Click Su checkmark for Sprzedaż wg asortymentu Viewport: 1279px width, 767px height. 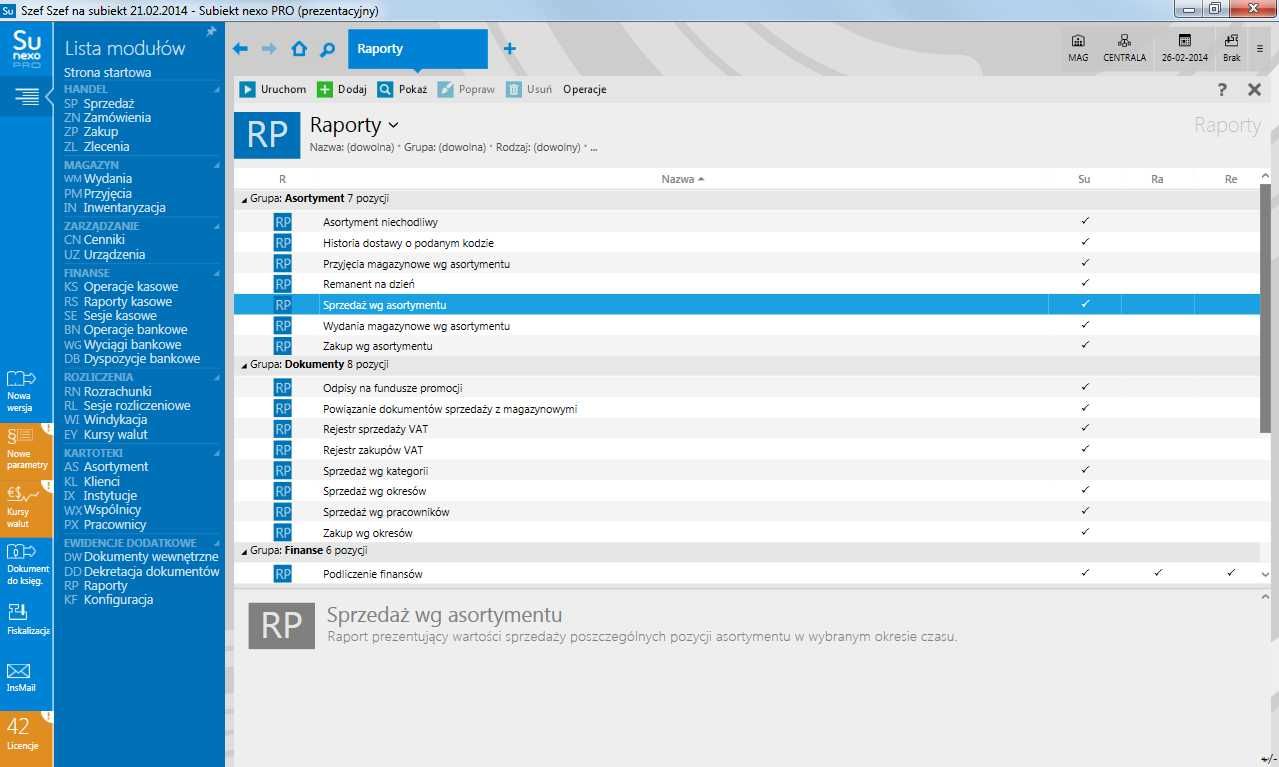click(1085, 304)
